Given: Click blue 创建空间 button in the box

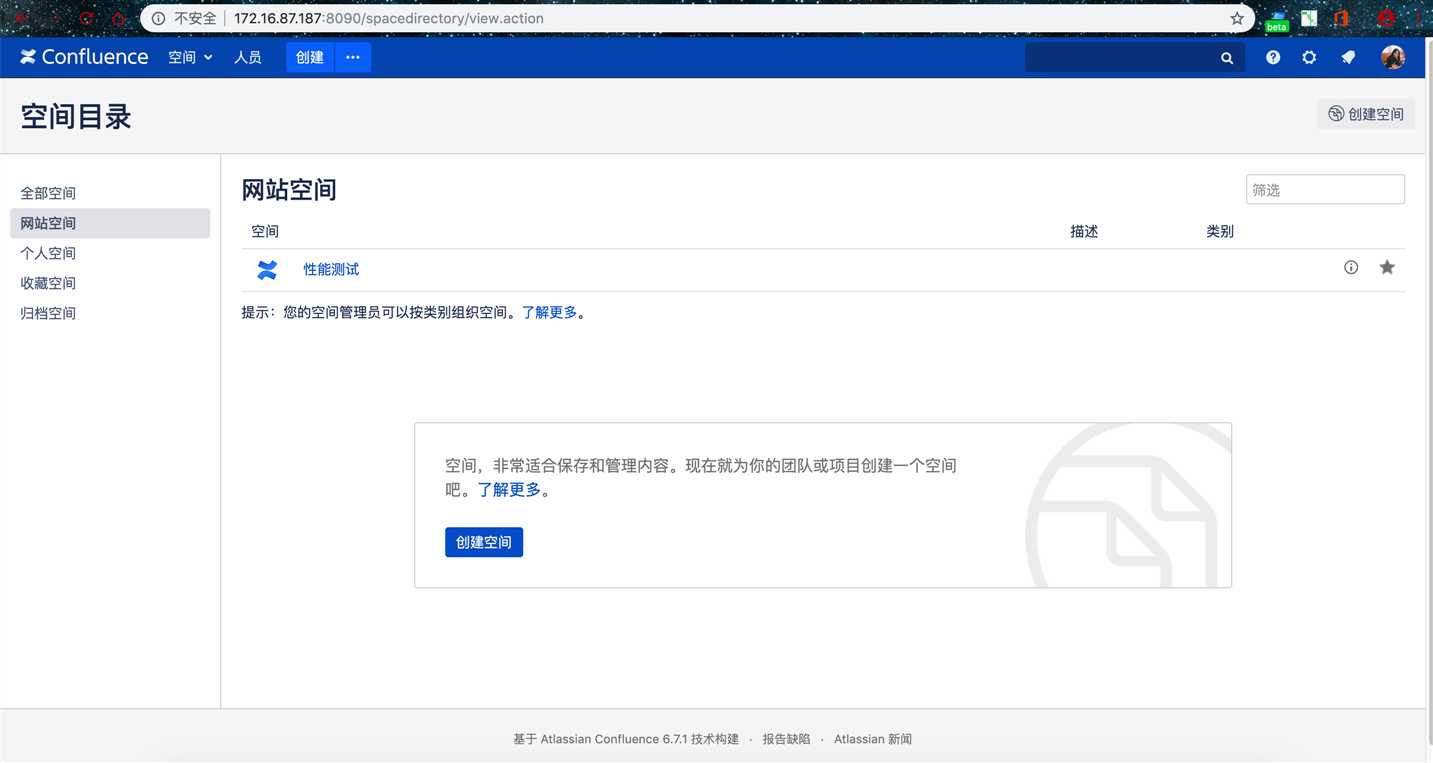Looking at the screenshot, I should click(484, 542).
